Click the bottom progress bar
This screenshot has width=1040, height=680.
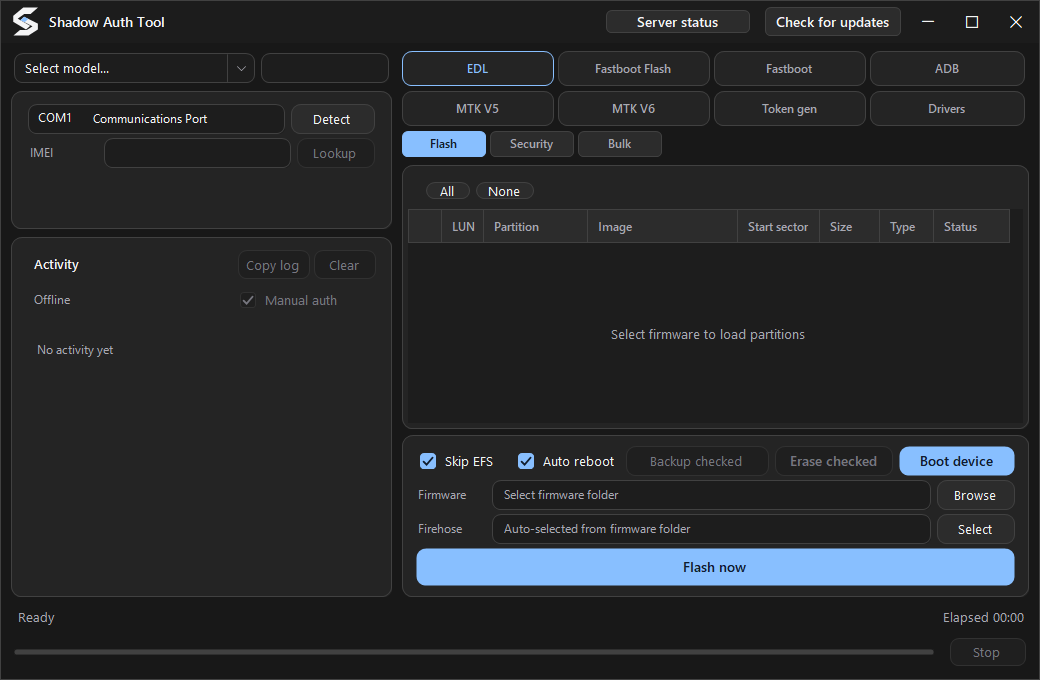[x=474, y=652]
